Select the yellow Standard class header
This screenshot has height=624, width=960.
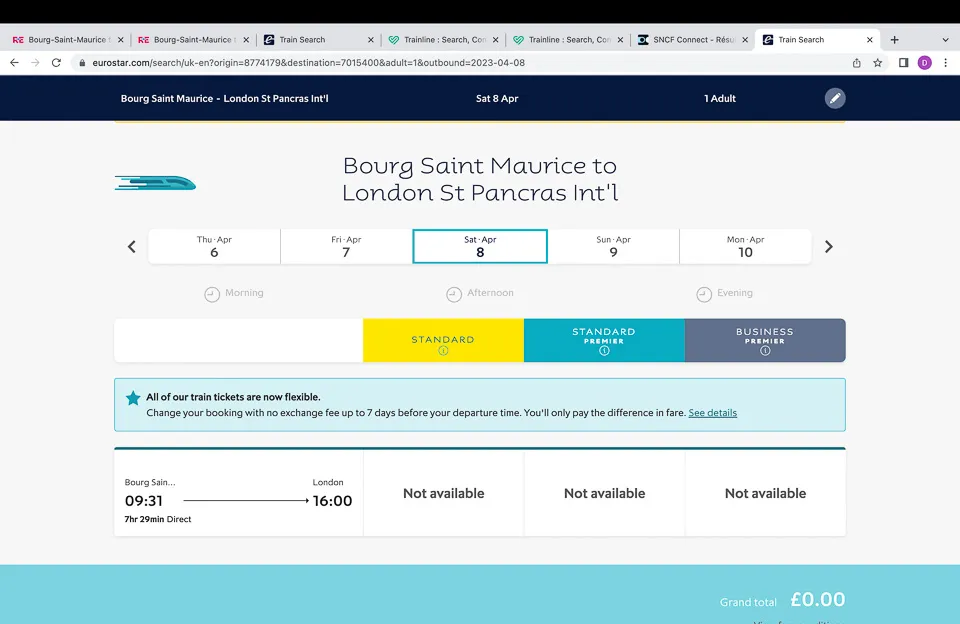click(443, 340)
